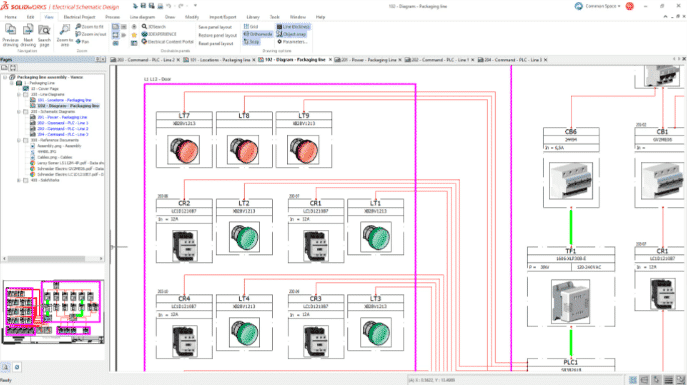Close the 101 - Locations document tab
This screenshot has width=687, height=385.
click(254, 60)
